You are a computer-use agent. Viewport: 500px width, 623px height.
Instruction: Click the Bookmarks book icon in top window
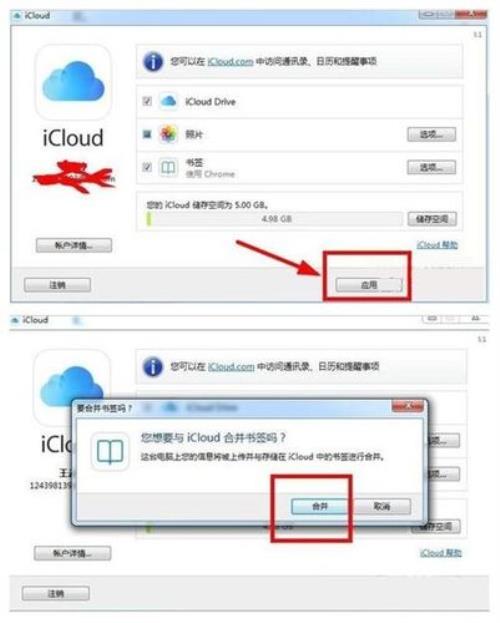point(168,167)
